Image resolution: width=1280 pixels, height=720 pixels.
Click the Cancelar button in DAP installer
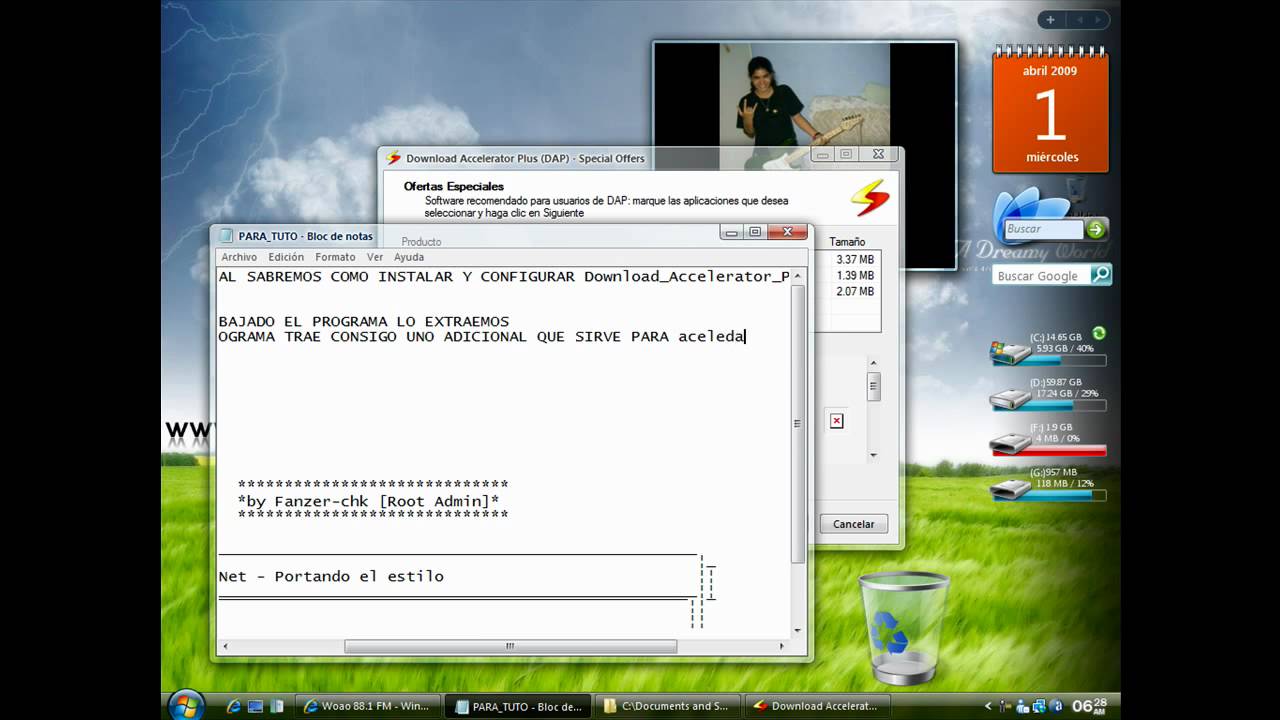coord(854,524)
